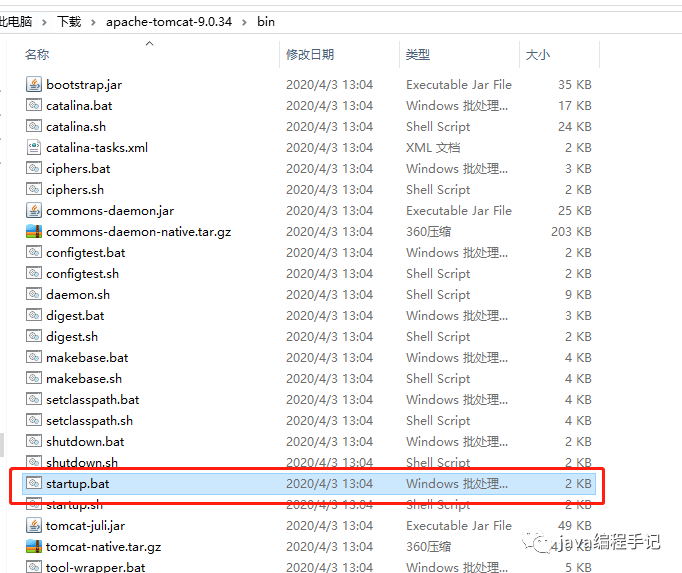Select the daemon.sh file icon
Image resolution: width=682 pixels, height=573 pixels.
[34, 294]
